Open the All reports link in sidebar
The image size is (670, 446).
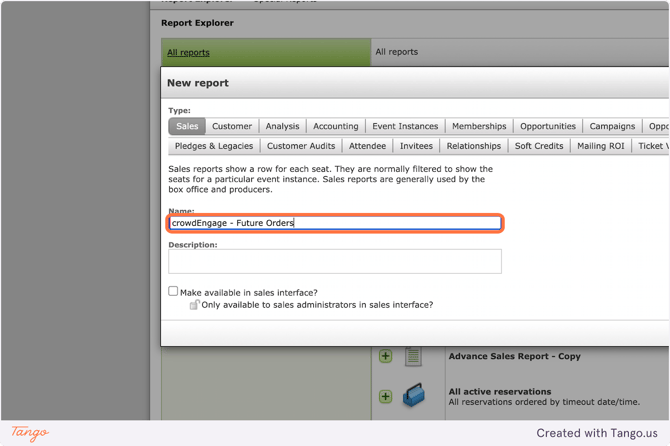tap(188, 52)
